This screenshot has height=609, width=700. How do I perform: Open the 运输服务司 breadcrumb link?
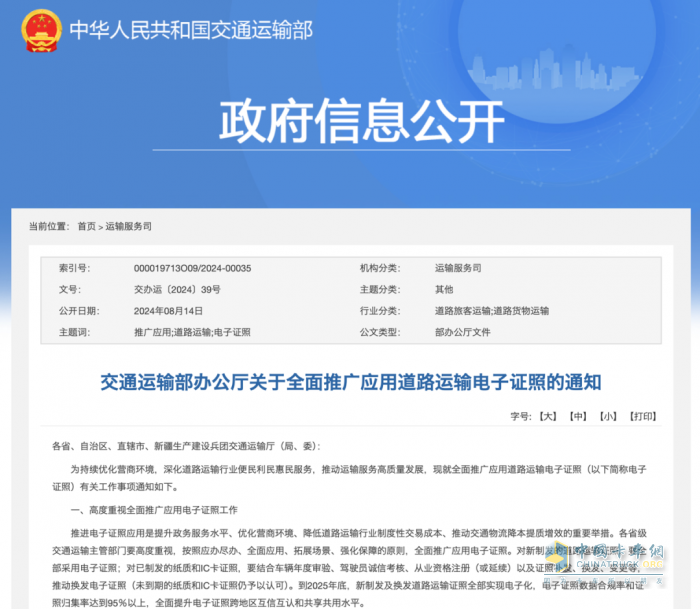point(129,226)
